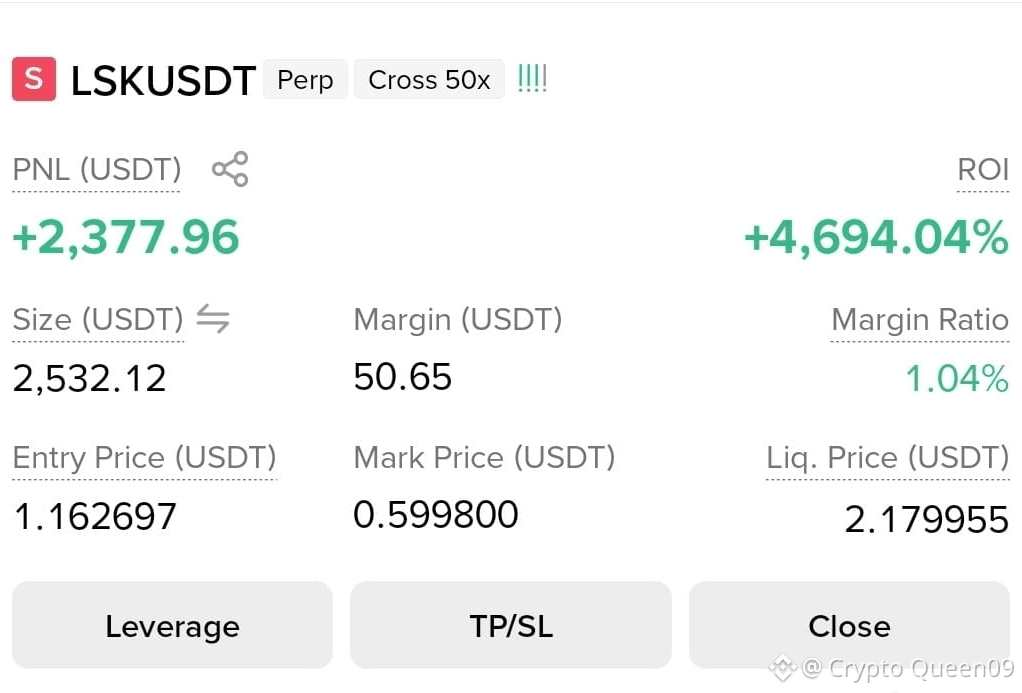Close the LSKUSDT position
Screen dimensions: 1022x693
849,625
